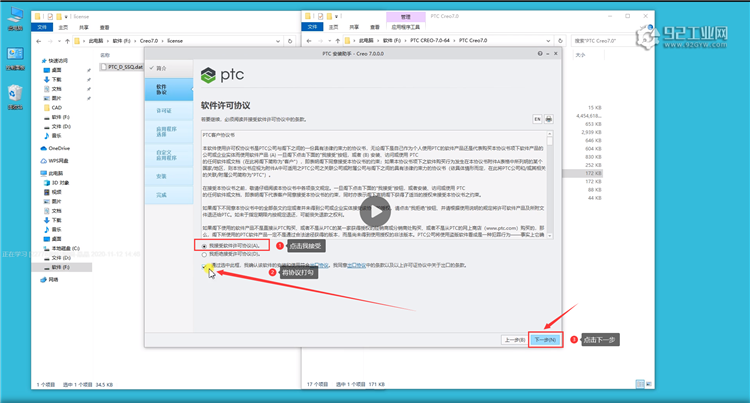Click Creo7.0 breadcrumb in license Explorer
This screenshot has width=750, height=403.
pos(149,41)
